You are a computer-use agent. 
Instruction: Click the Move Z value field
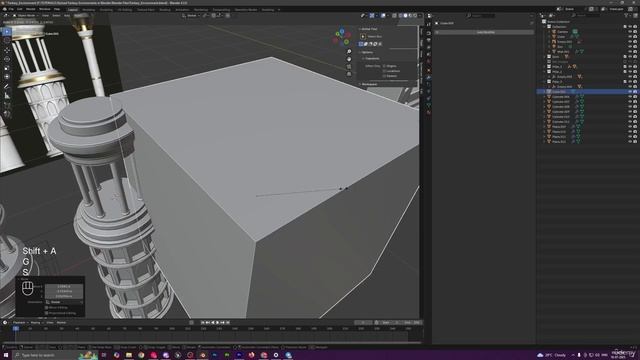64,296
